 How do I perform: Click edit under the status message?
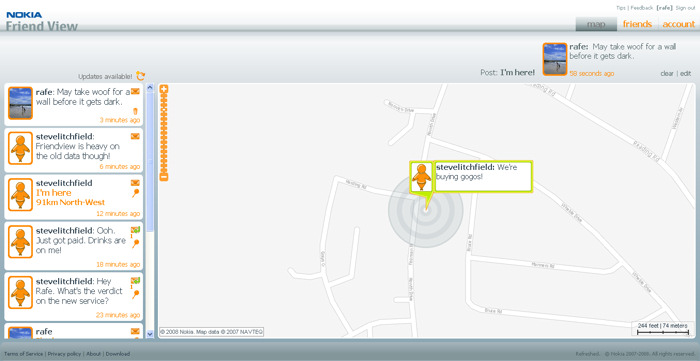685,74
